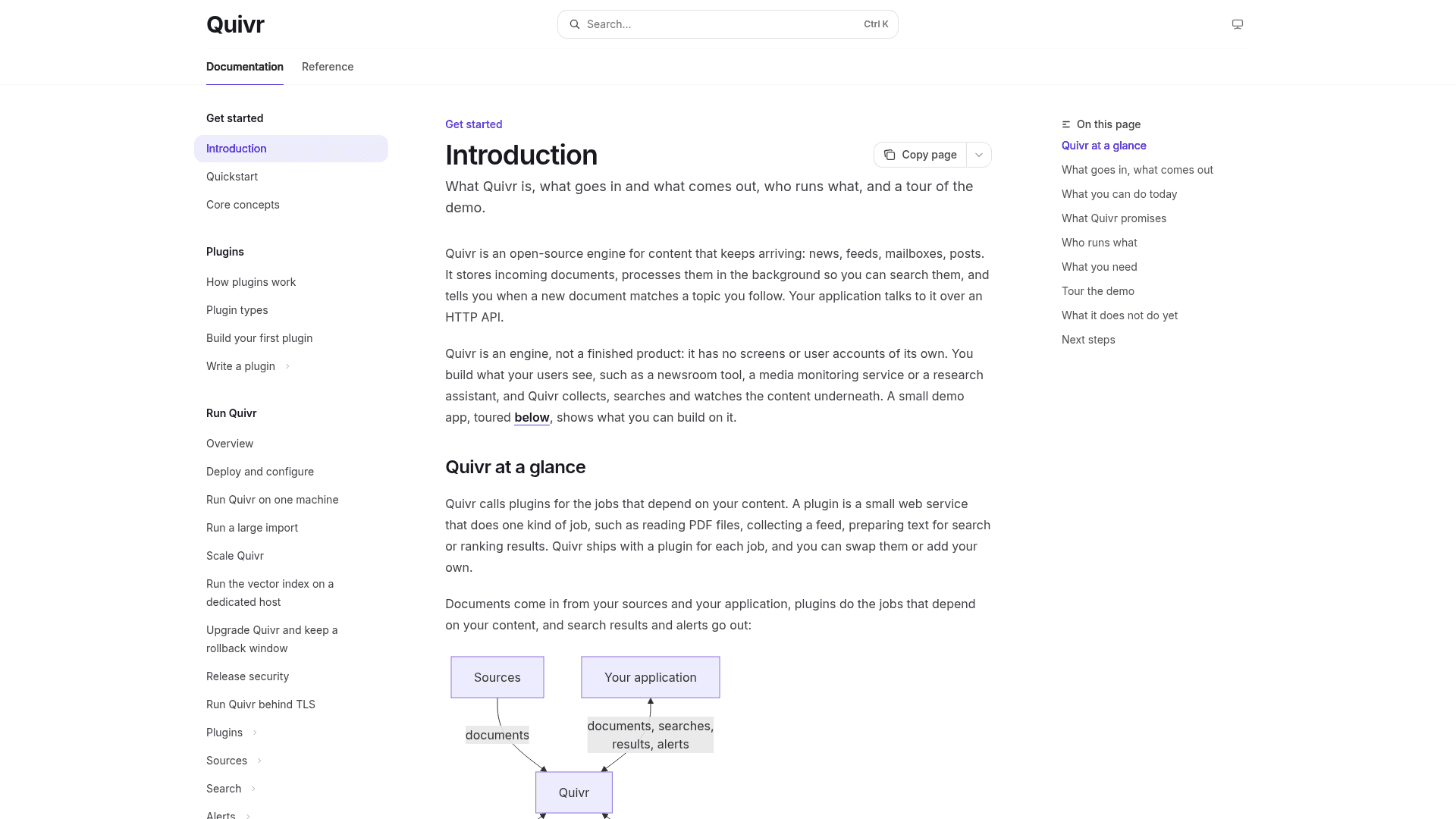The width and height of the screenshot is (1456, 819).
Task: Open Run Quivr Overview page
Action: pyautogui.click(x=291, y=444)
